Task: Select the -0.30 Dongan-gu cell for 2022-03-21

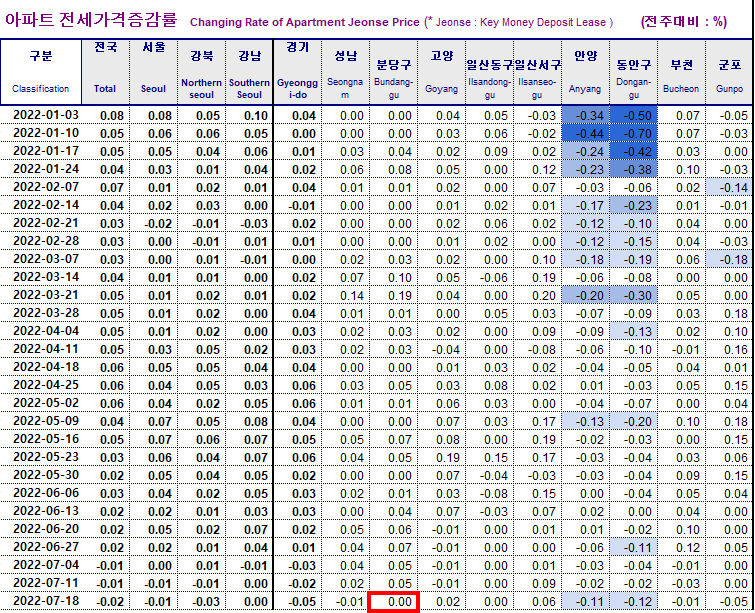Action: tap(634, 295)
